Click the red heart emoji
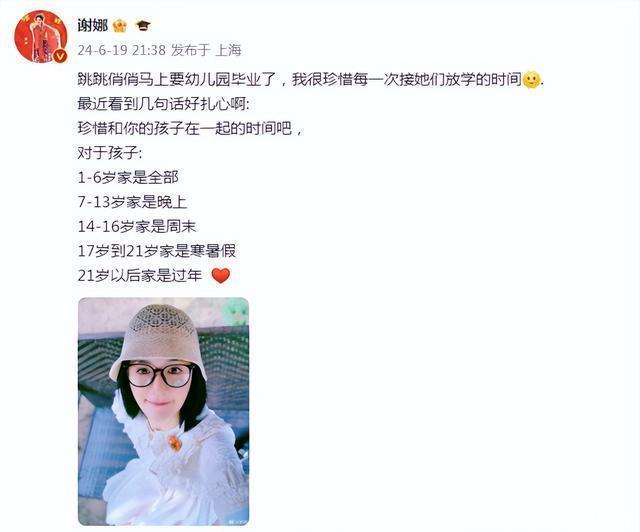The height and width of the screenshot is (532, 640). [221, 276]
